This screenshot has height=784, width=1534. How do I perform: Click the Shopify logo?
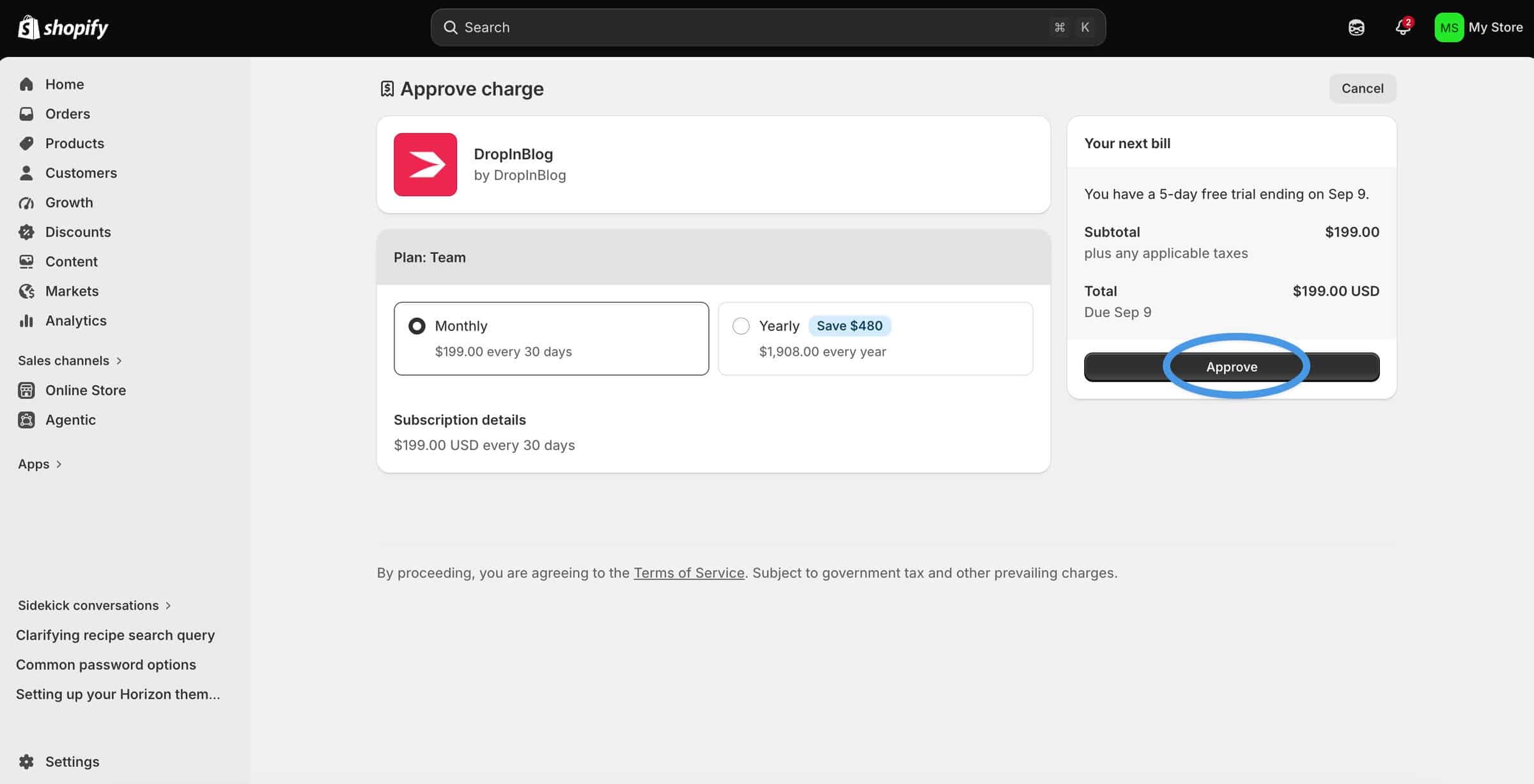[x=63, y=27]
